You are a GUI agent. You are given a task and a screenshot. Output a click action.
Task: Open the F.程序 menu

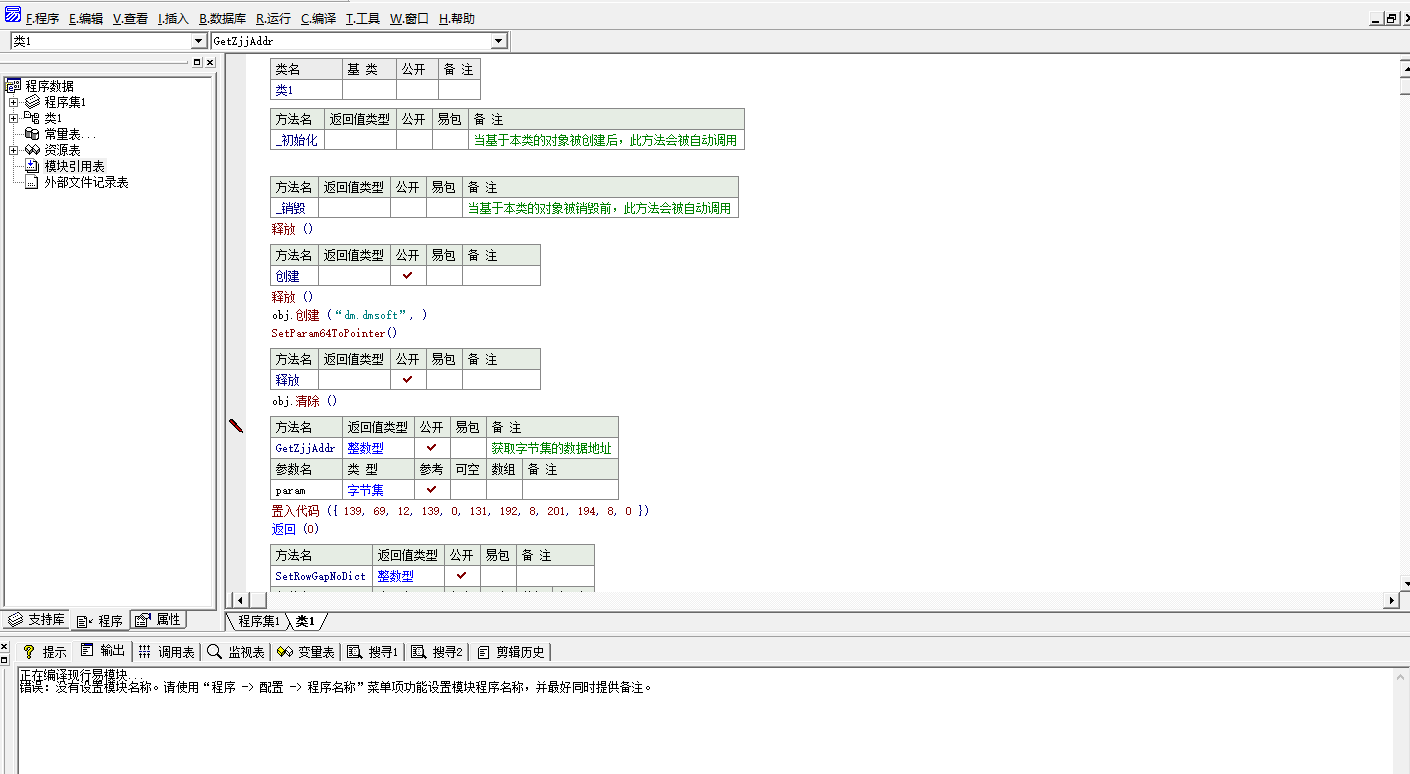coord(42,18)
